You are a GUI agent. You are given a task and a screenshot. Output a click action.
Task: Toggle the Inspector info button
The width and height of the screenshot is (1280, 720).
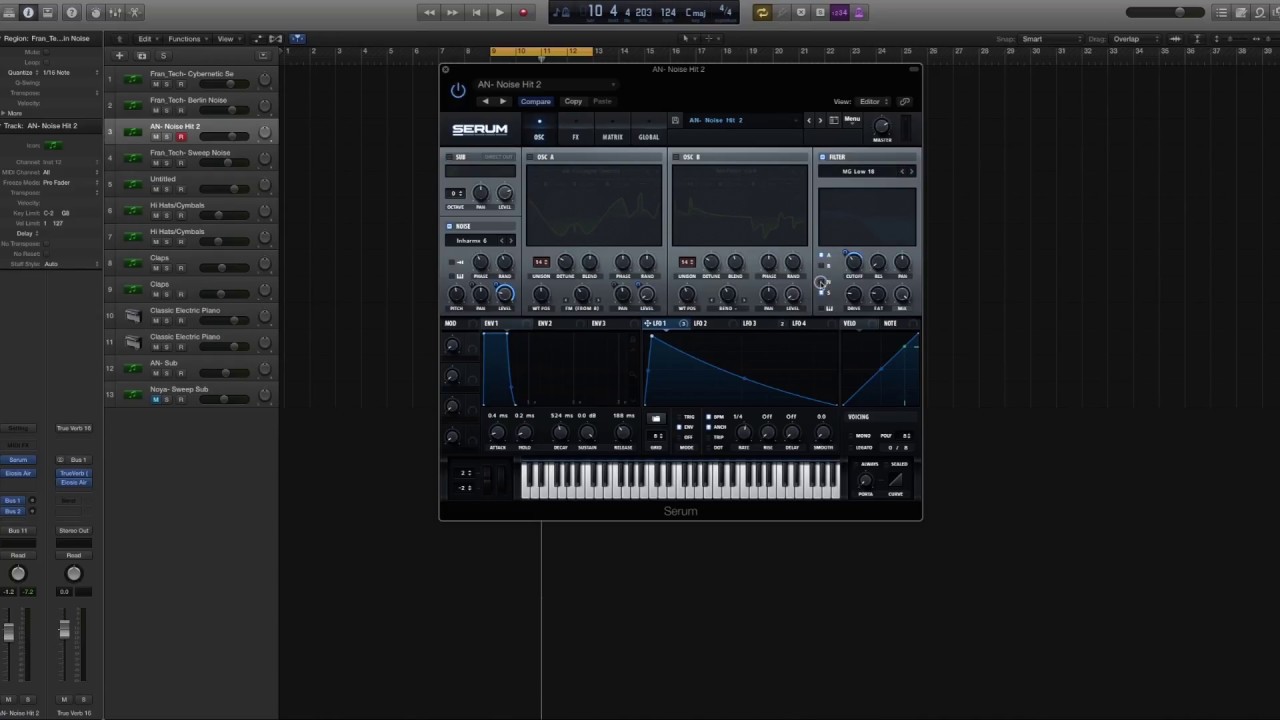28,12
